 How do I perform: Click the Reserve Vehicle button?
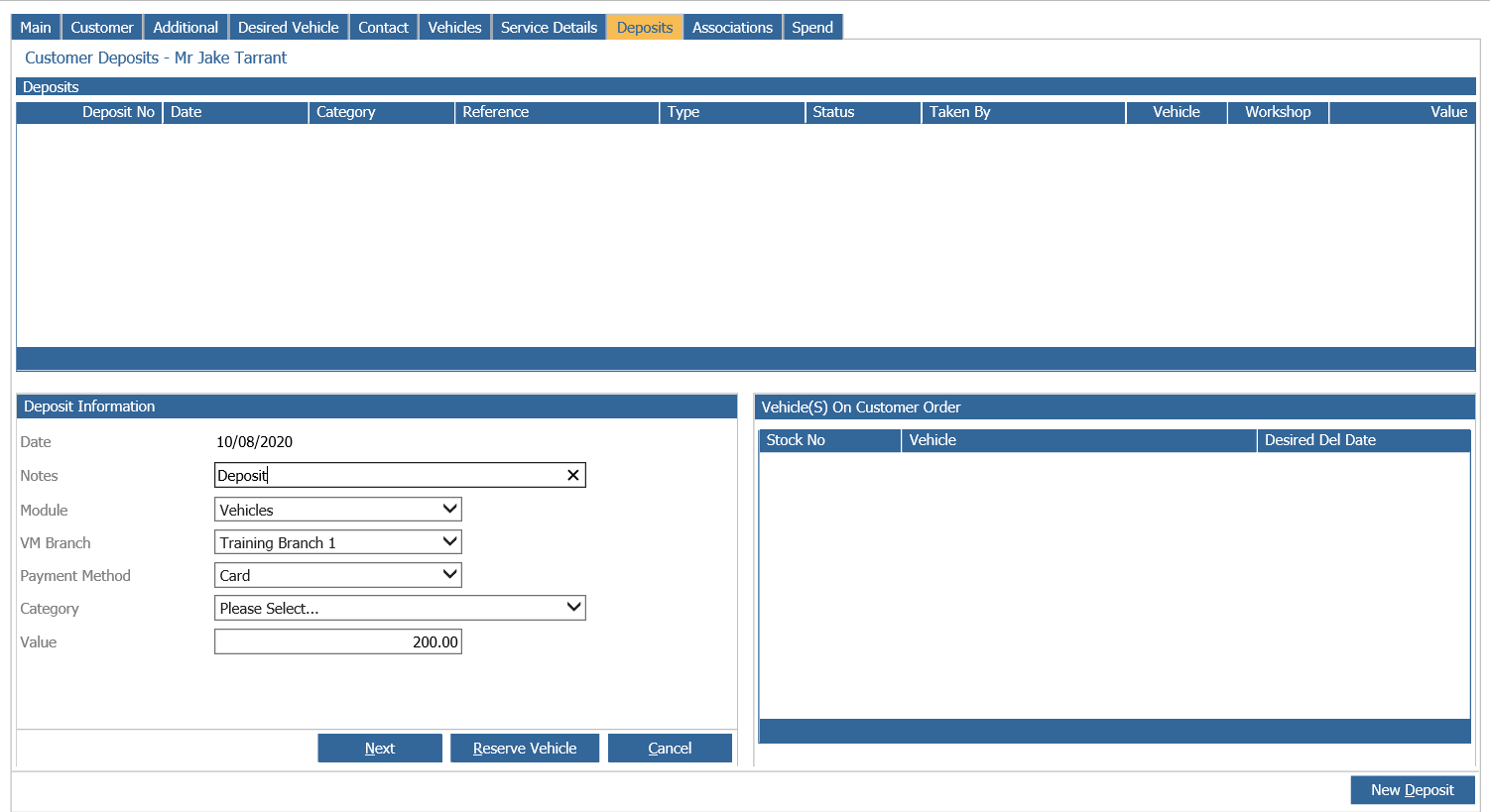(x=524, y=749)
